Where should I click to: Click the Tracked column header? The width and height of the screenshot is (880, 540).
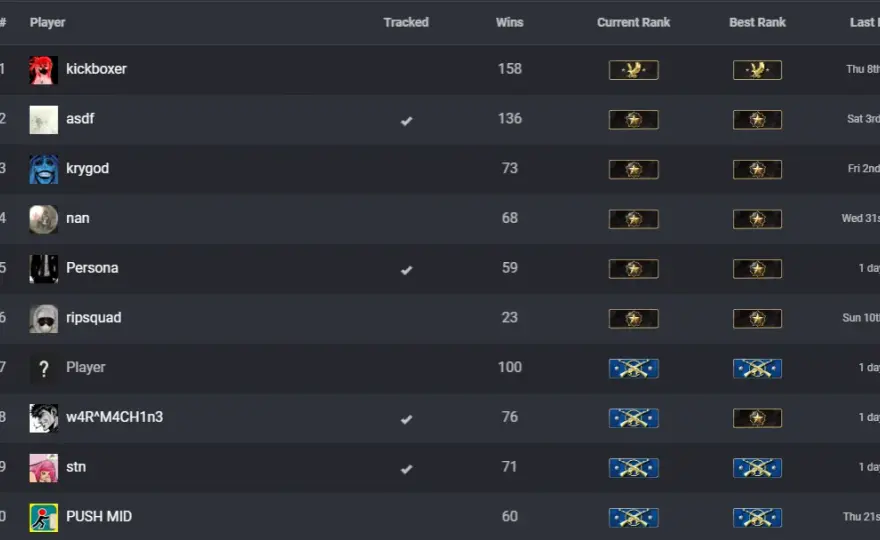[x=406, y=22]
